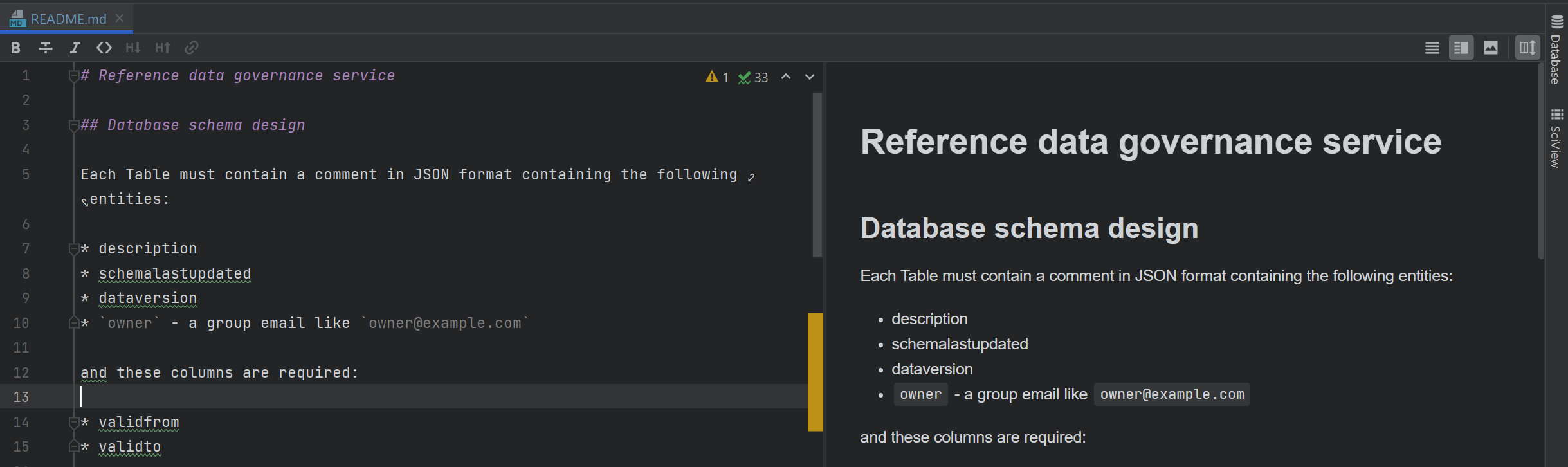
Task: Collapse the Database schema design section fold
Action: pos(73,125)
